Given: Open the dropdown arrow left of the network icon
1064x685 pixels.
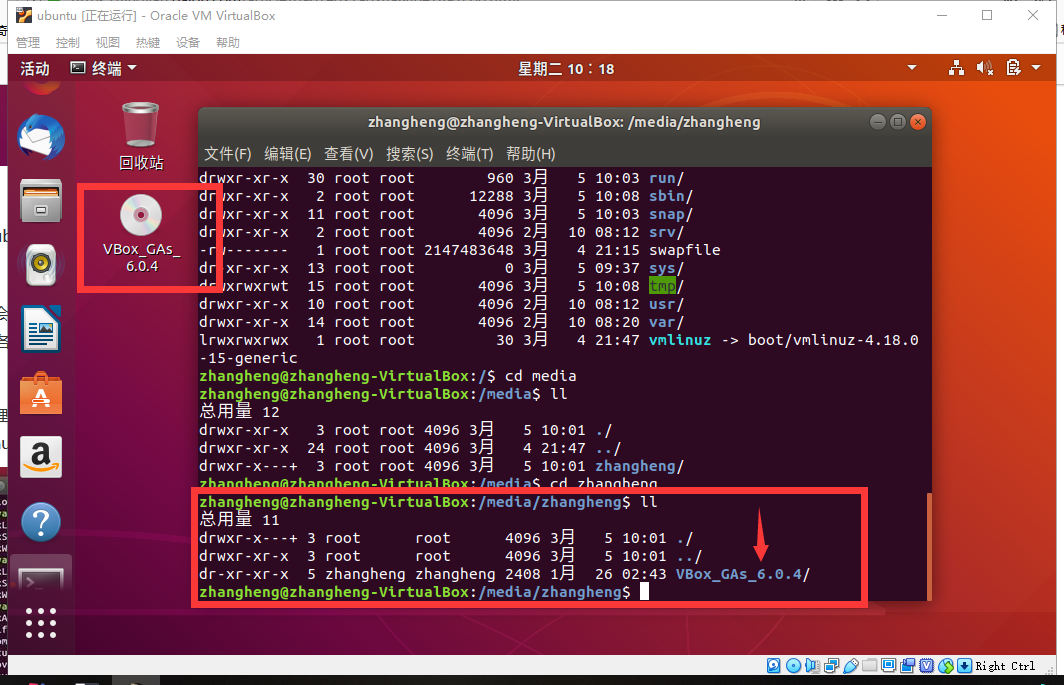Looking at the screenshot, I should click(912, 68).
